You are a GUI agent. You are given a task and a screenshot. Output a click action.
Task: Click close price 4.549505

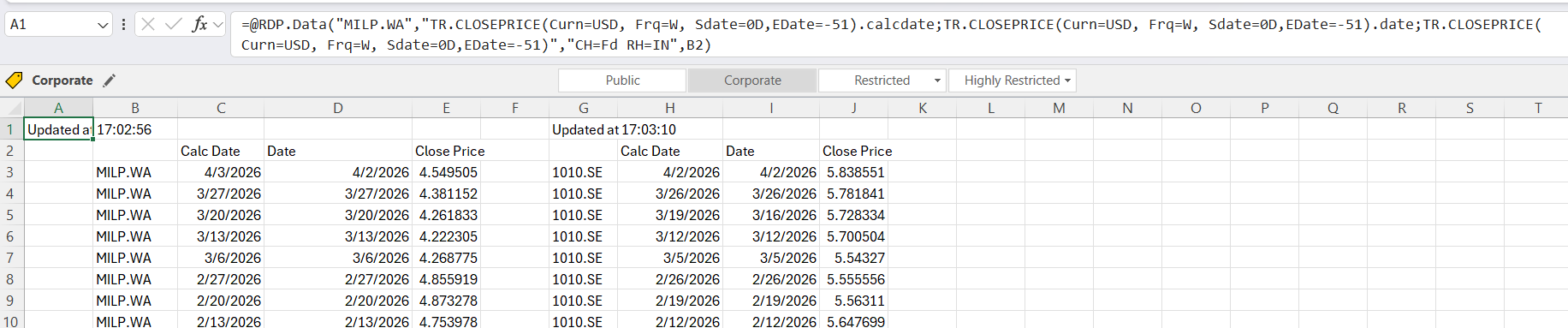[x=446, y=172]
